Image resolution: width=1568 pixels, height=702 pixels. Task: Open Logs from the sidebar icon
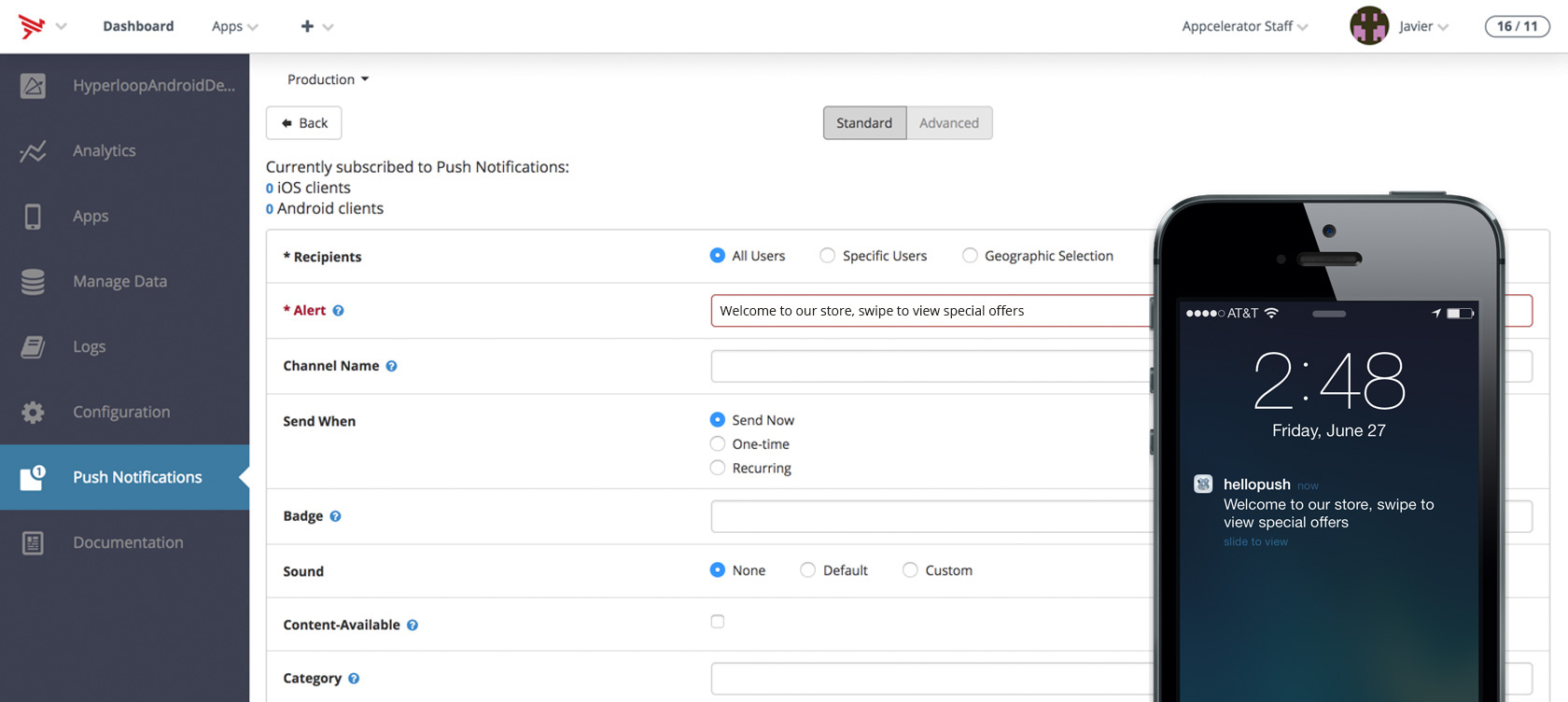(x=33, y=347)
